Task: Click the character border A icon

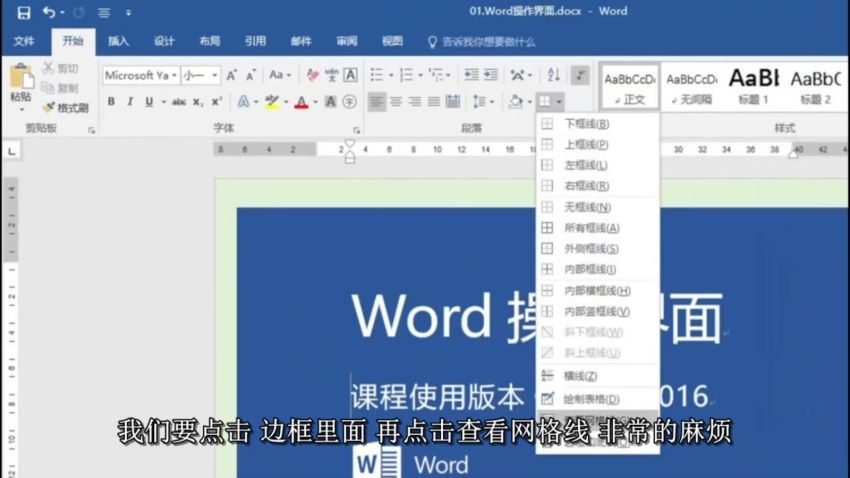Action: tap(351, 75)
